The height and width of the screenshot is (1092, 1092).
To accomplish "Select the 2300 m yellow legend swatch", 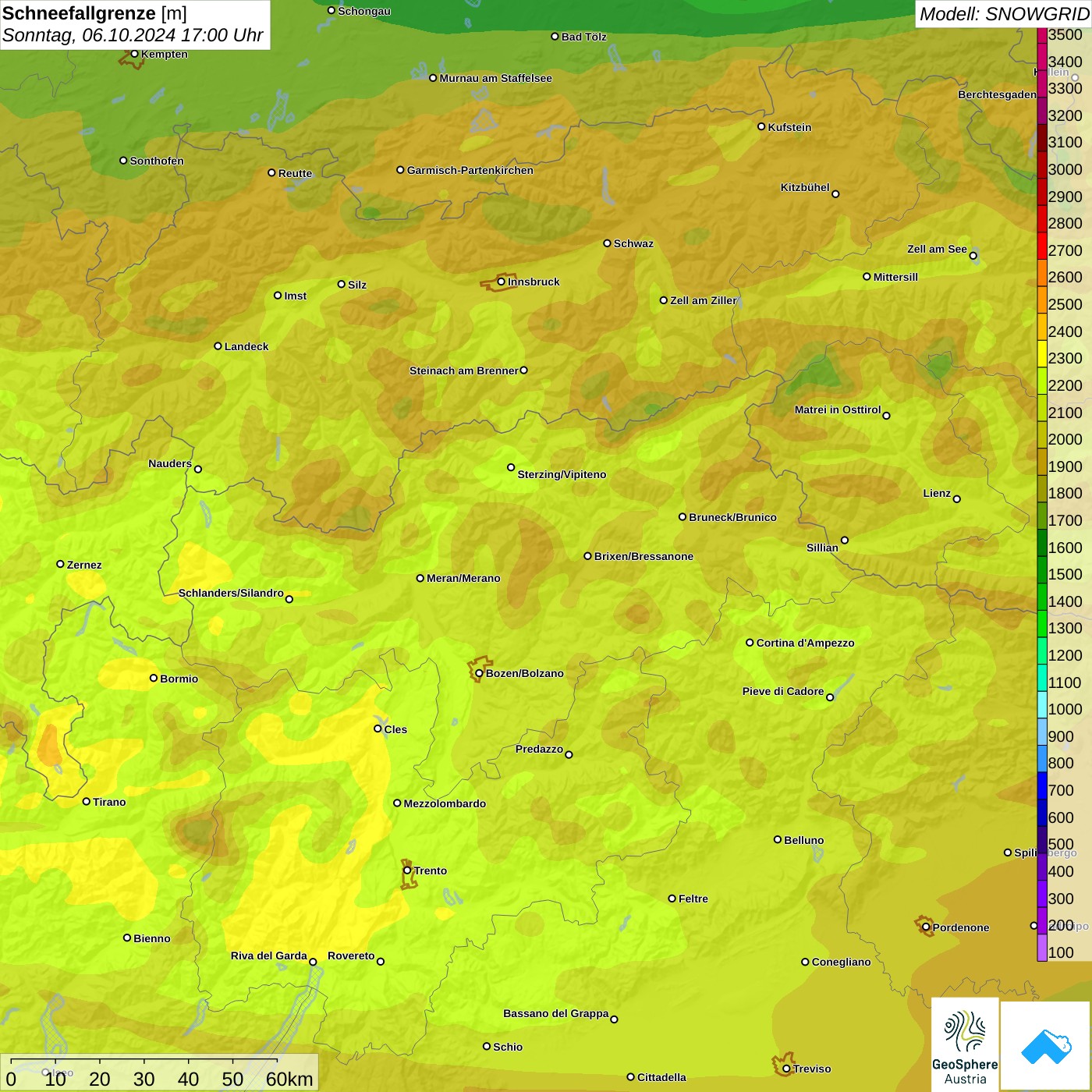I will click(x=1042, y=354).
